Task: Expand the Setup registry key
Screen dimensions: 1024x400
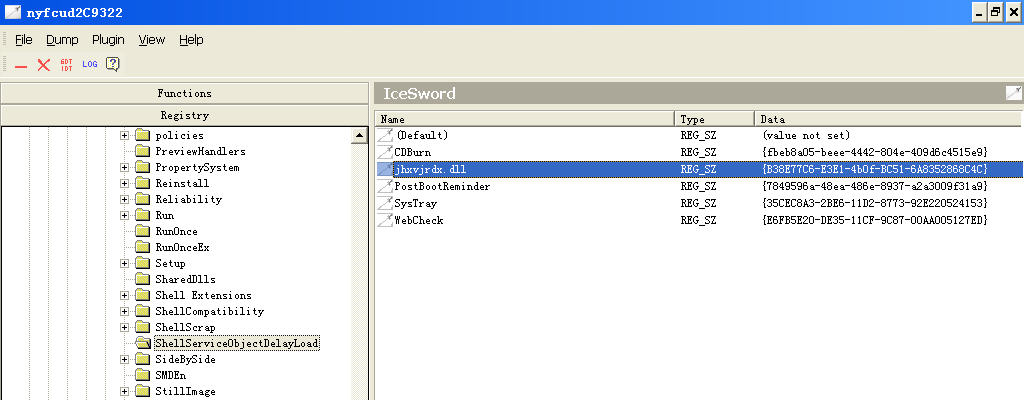Action: (124, 264)
